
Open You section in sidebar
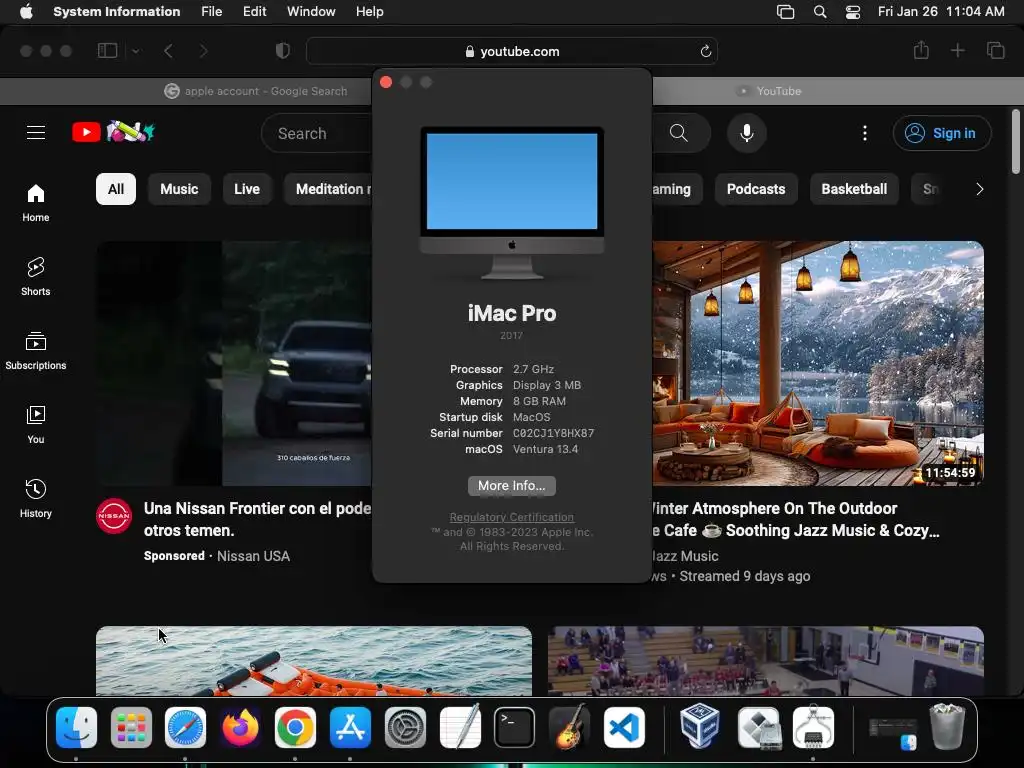pyautogui.click(x=36, y=424)
